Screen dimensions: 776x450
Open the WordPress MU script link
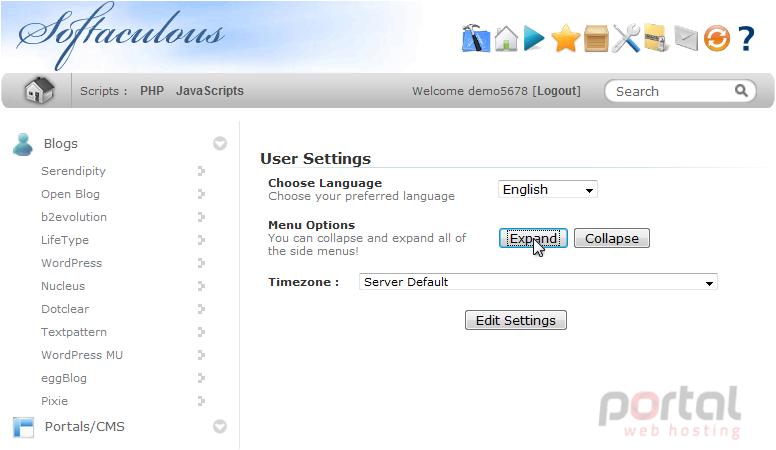tap(82, 355)
